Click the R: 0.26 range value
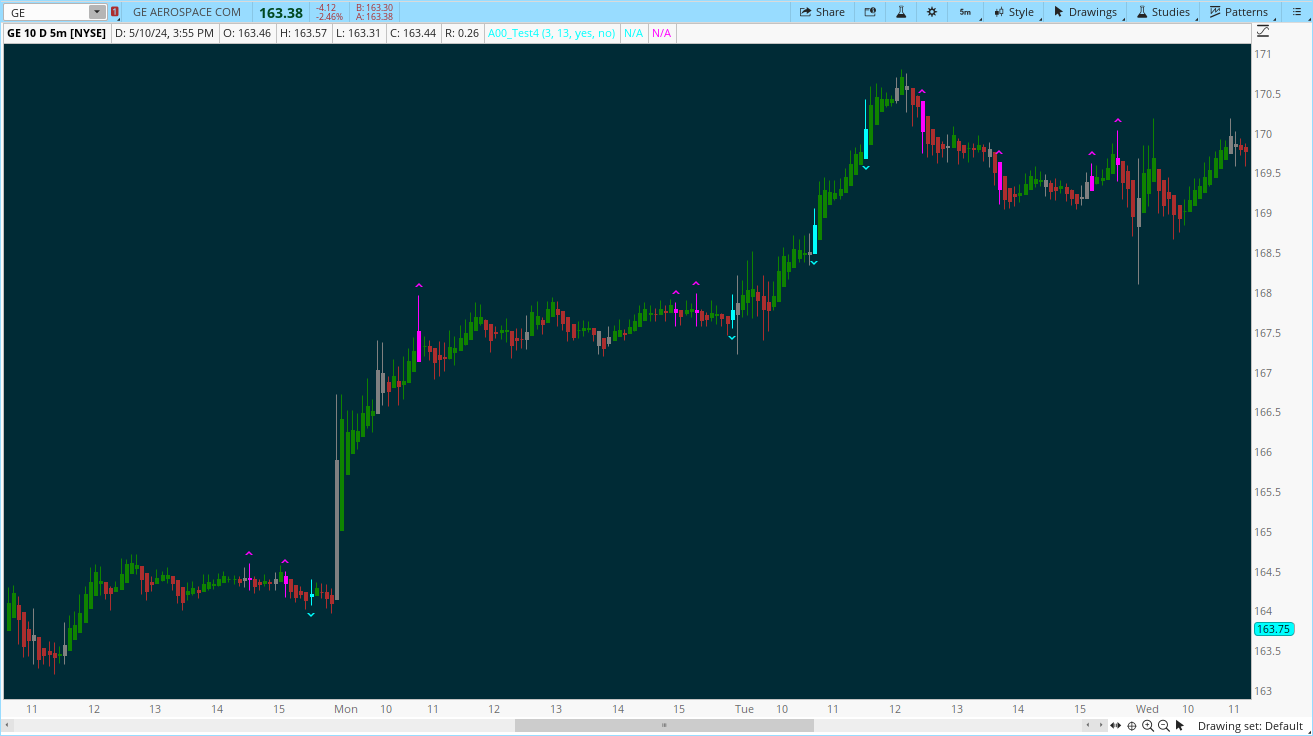1313x736 pixels. pyautogui.click(x=462, y=33)
